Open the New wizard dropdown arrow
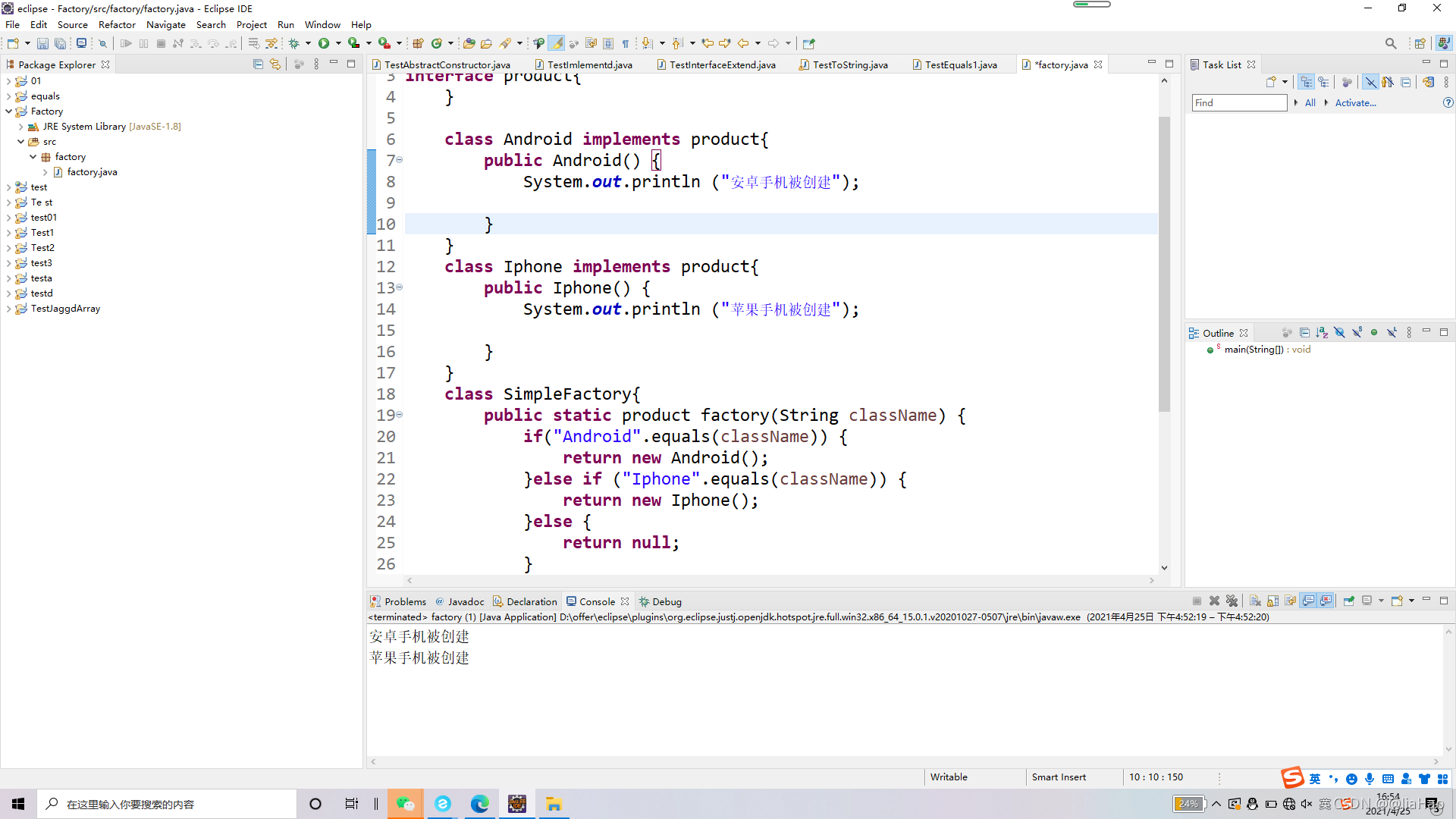The height and width of the screenshot is (819, 1456). tap(28, 43)
